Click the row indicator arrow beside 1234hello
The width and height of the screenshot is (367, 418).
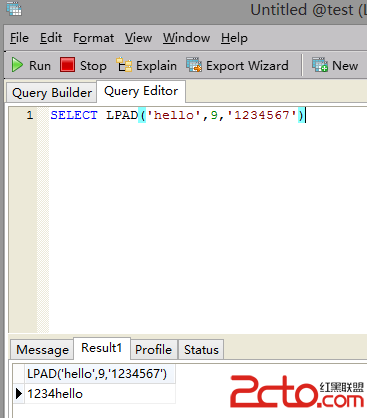pyautogui.click(x=19, y=394)
